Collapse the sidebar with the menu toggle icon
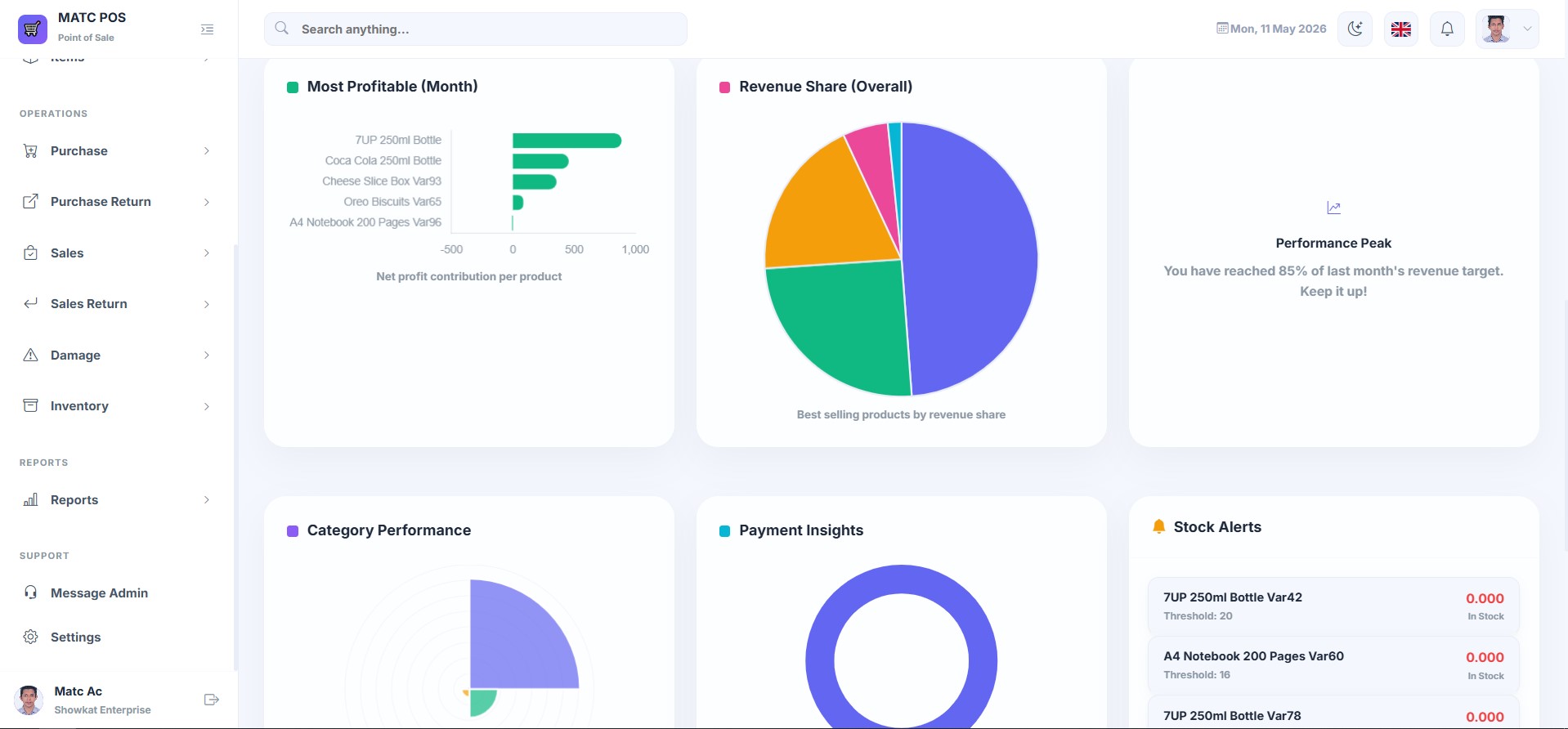The height and width of the screenshot is (729, 1568). click(208, 29)
